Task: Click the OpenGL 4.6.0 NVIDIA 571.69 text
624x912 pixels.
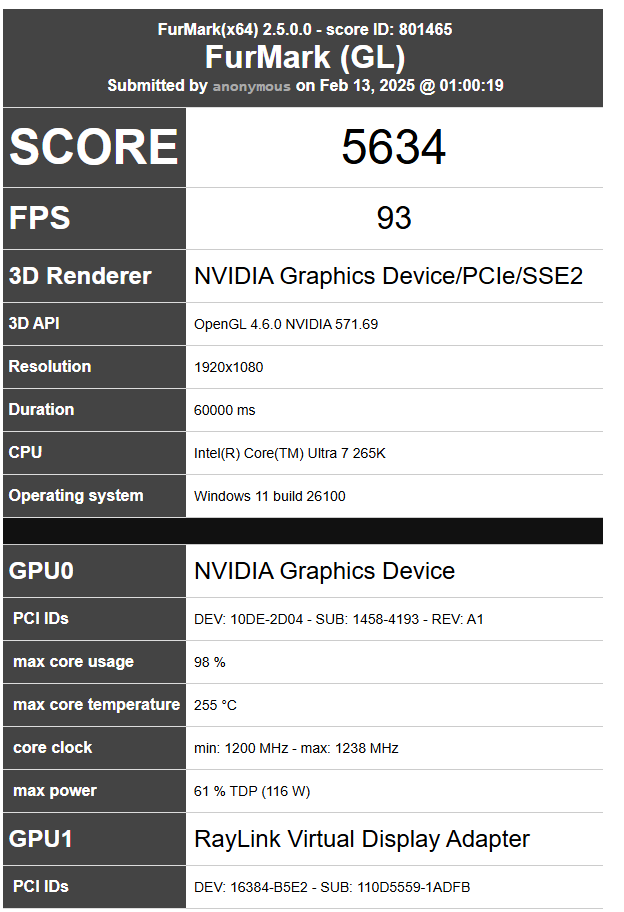Action: point(285,324)
